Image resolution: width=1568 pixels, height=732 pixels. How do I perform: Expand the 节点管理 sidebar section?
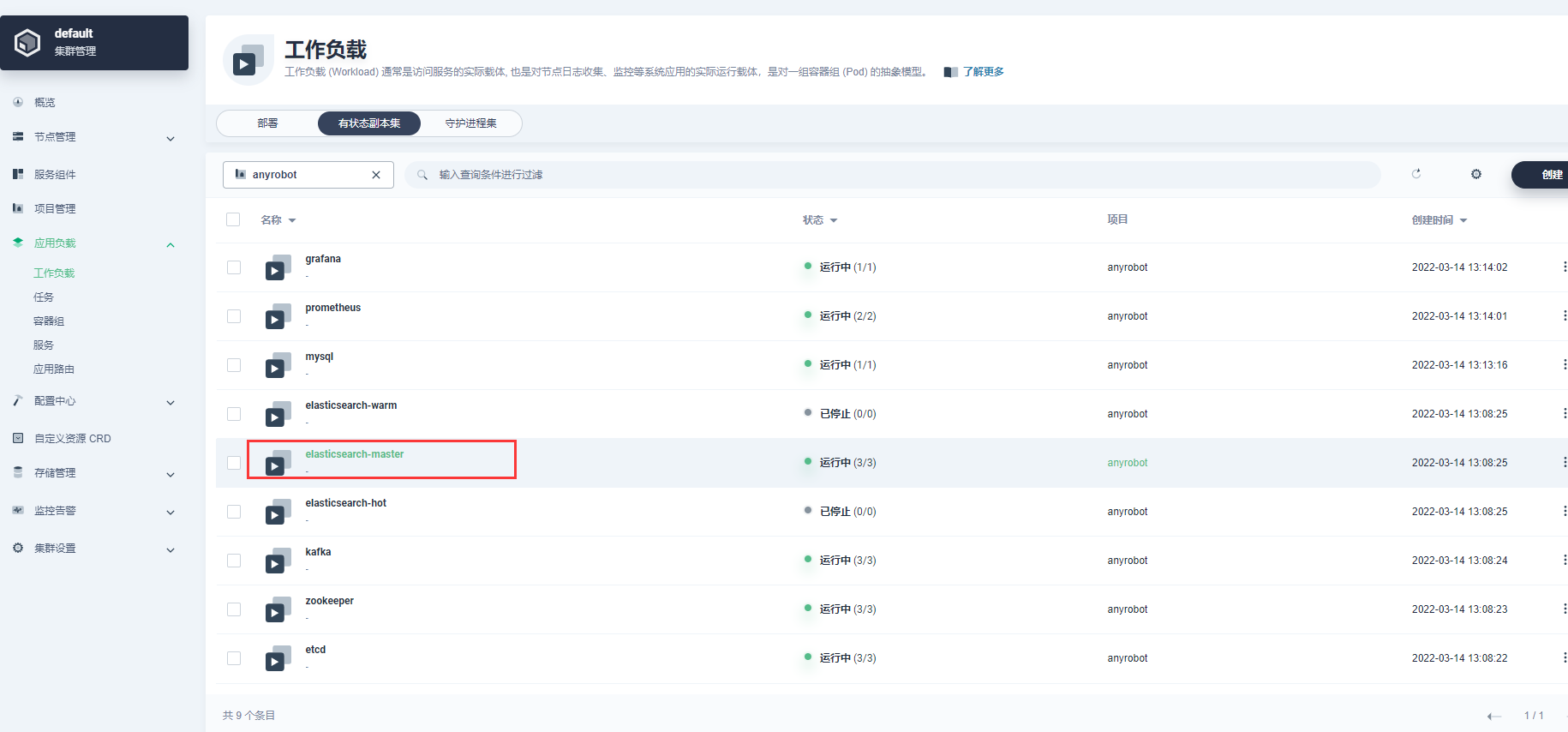pyautogui.click(x=94, y=137)
